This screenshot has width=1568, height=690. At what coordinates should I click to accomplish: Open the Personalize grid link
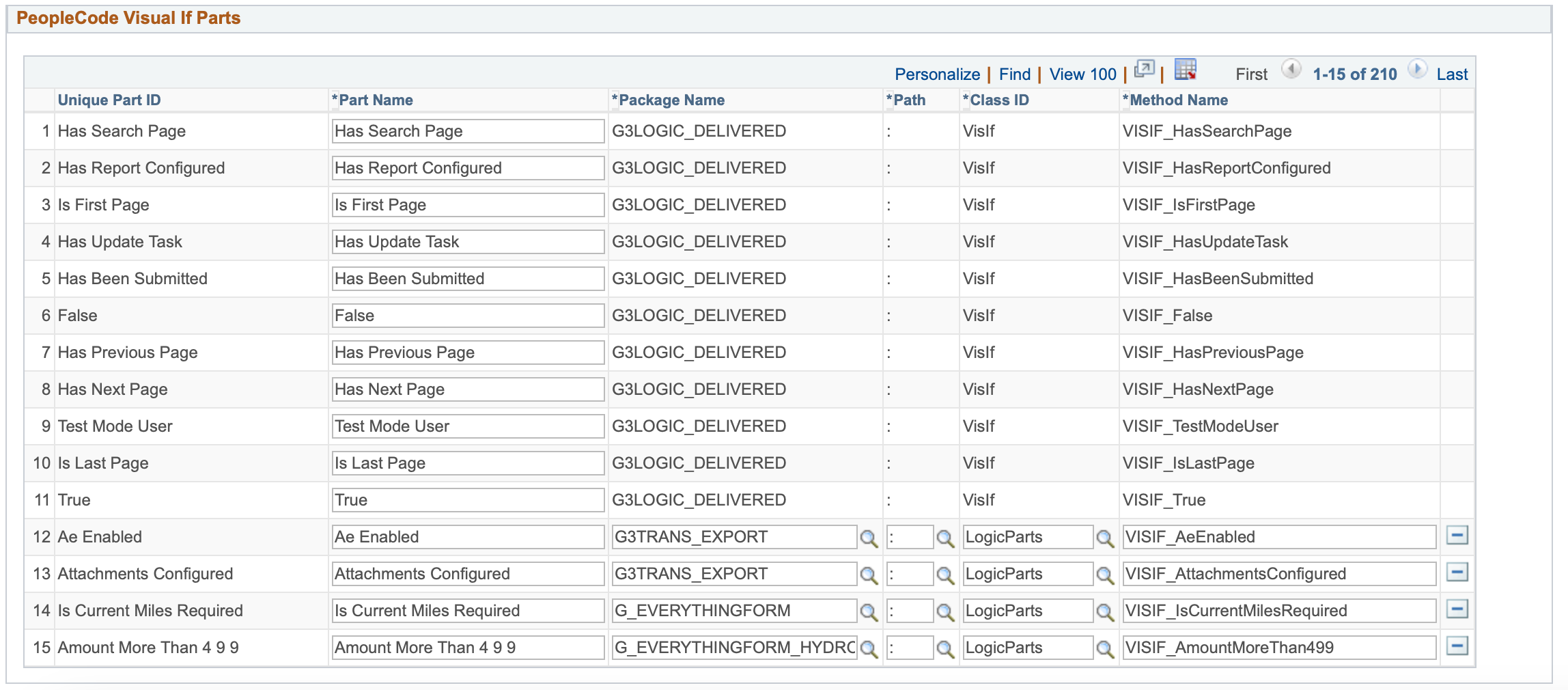point(937,74)
